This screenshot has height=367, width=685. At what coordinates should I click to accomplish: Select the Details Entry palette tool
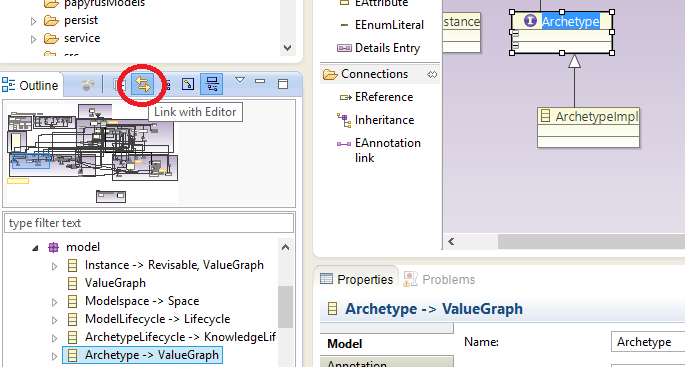[378, 48]
